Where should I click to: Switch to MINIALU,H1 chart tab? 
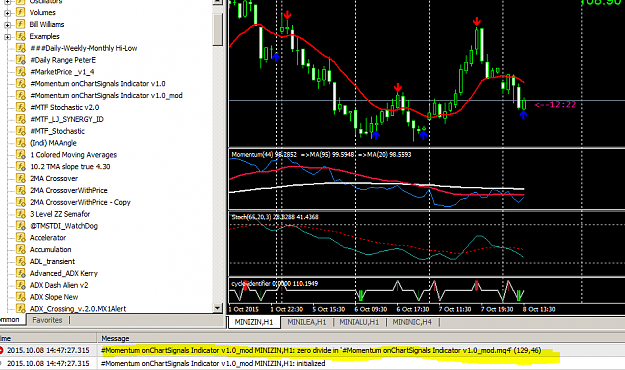tap(359, 322)
